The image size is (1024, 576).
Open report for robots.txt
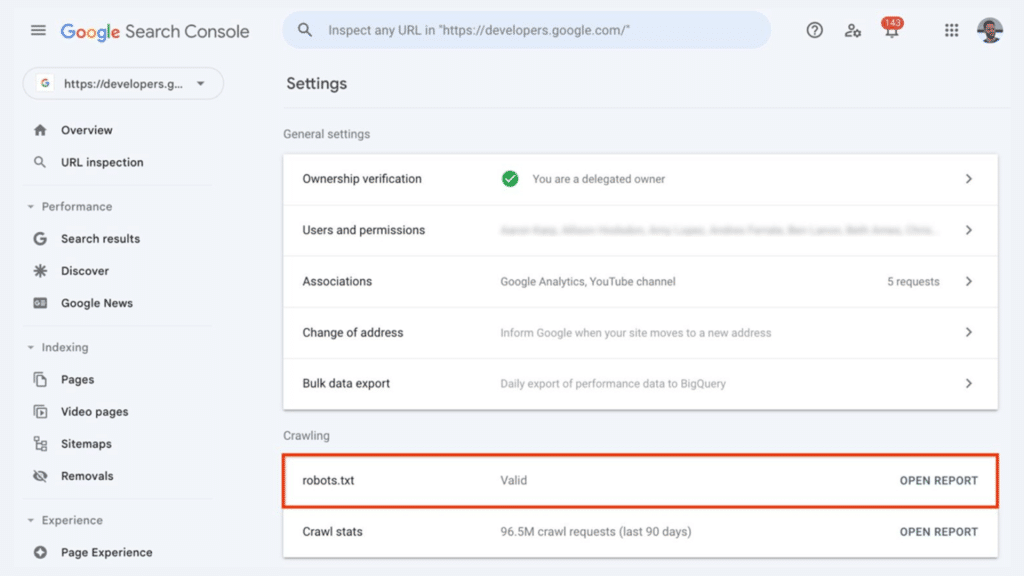938,480
